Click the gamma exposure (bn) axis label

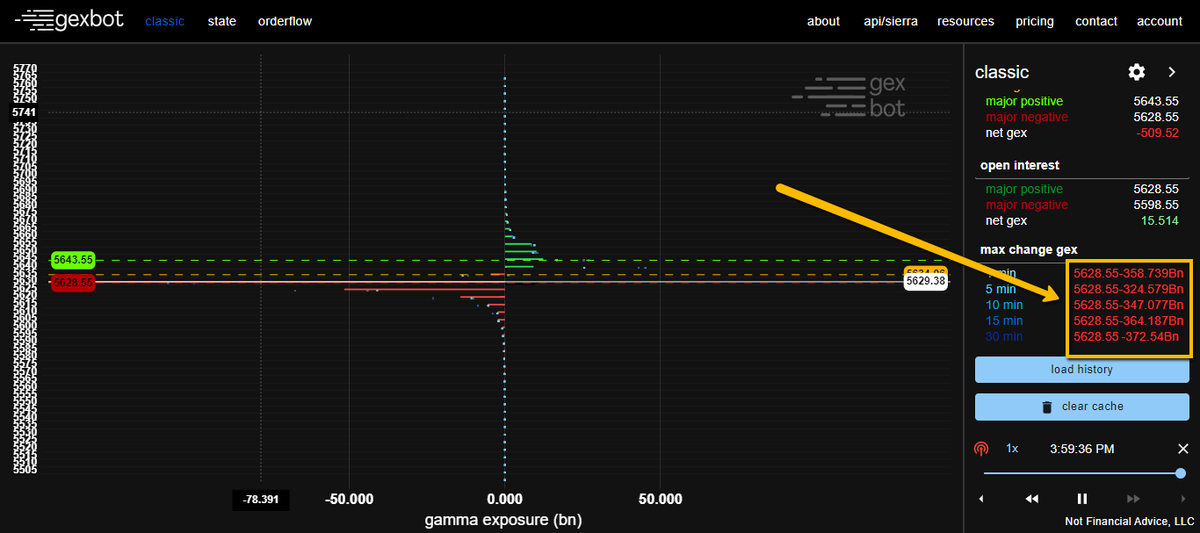[503, 520]
